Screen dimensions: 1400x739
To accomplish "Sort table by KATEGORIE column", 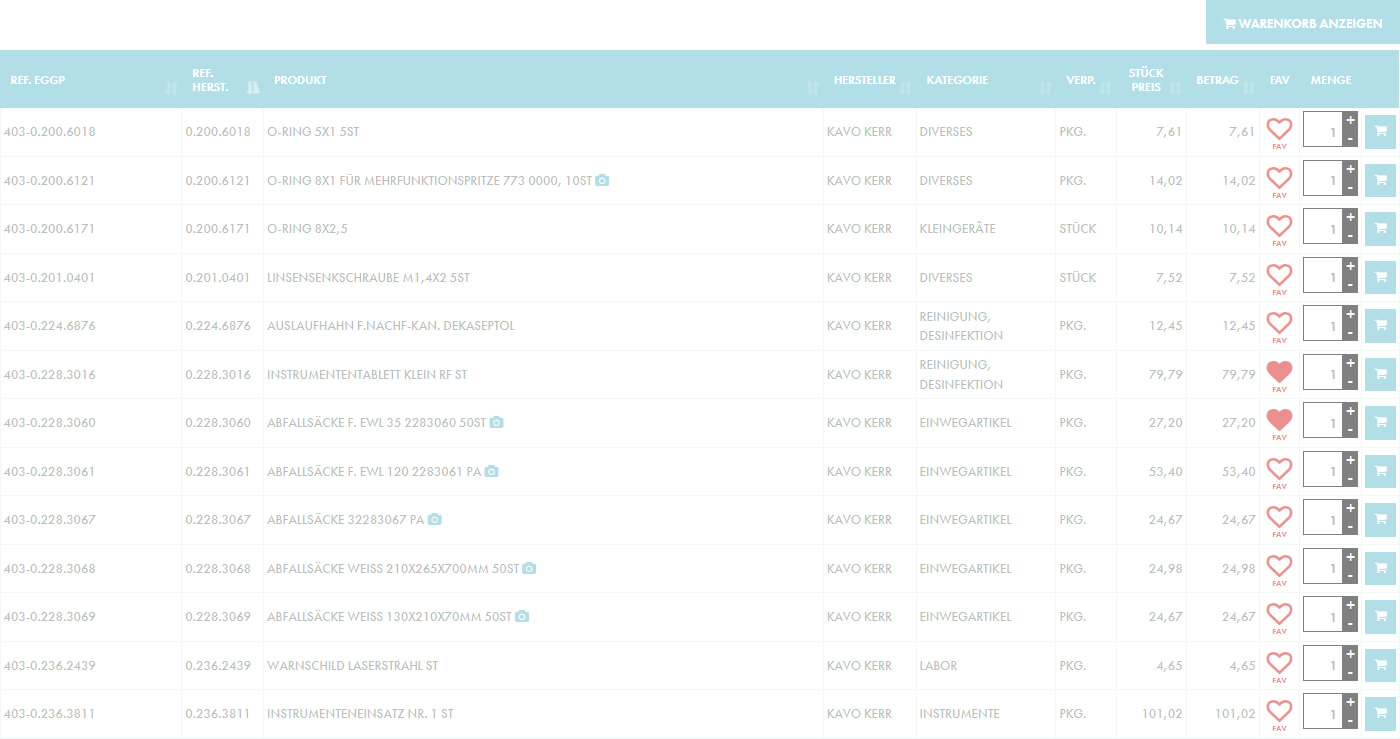I will tap(986, 80).
